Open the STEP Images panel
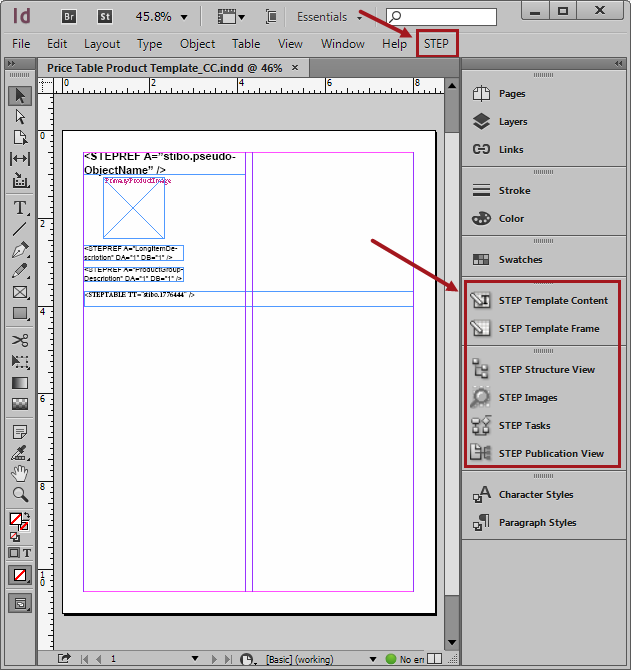The width and height of the screenshot is (631, 670). pos(527,398)
